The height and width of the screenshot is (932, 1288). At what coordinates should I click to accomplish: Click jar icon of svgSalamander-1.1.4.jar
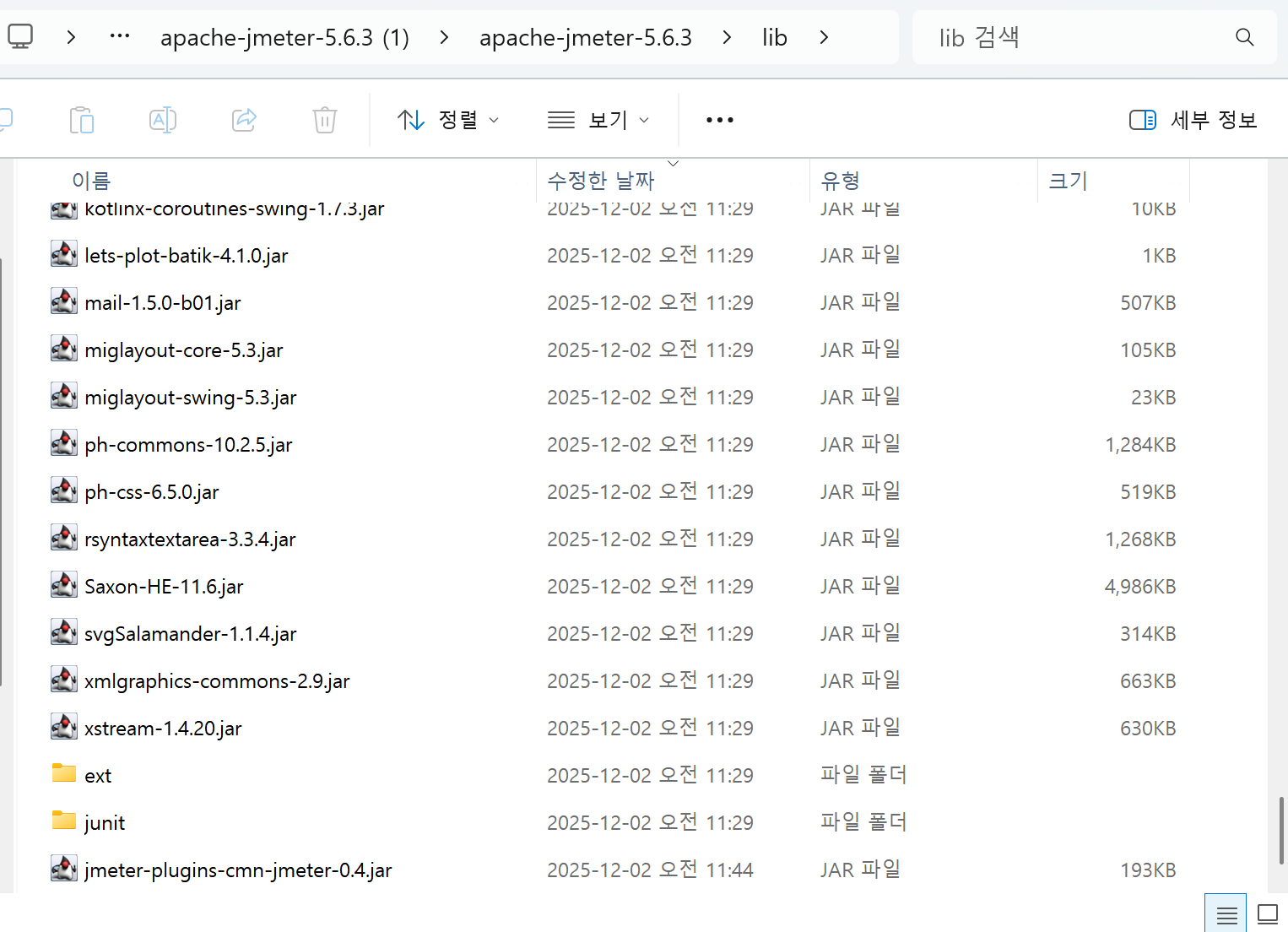pyautogui.click(x=64, y=632)
